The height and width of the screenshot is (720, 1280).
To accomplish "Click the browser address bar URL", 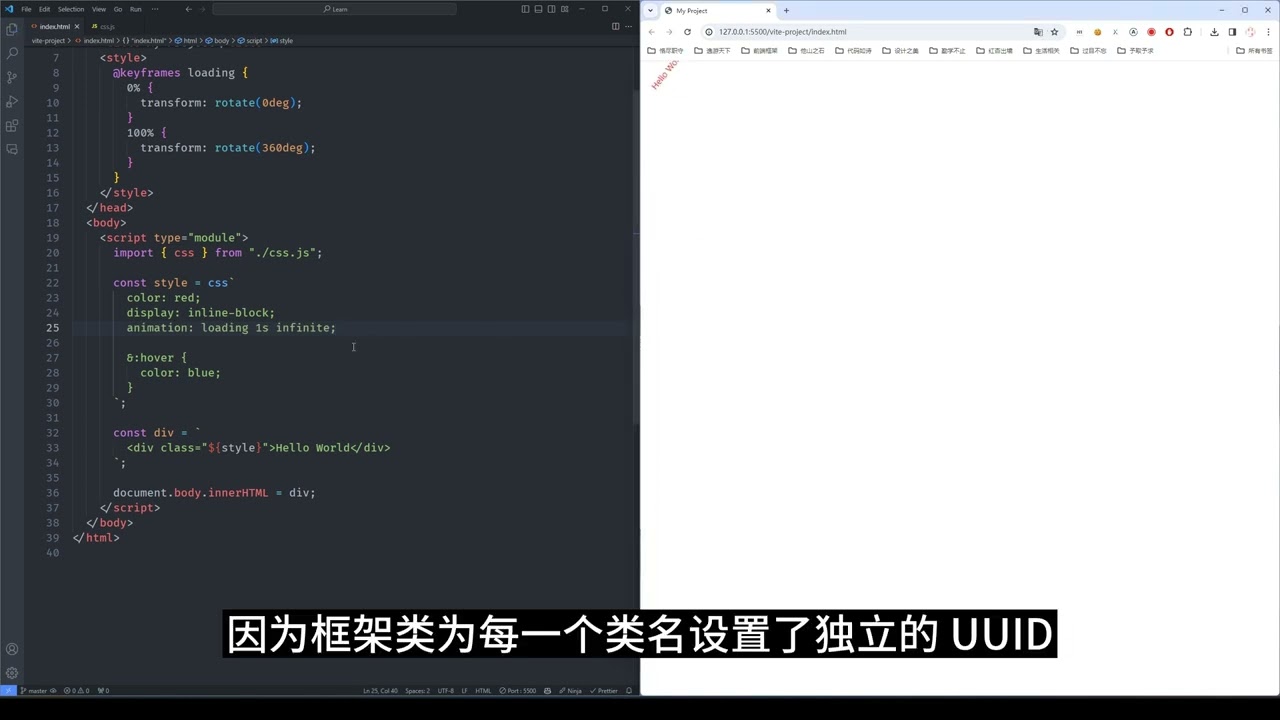I will (782, 32).
